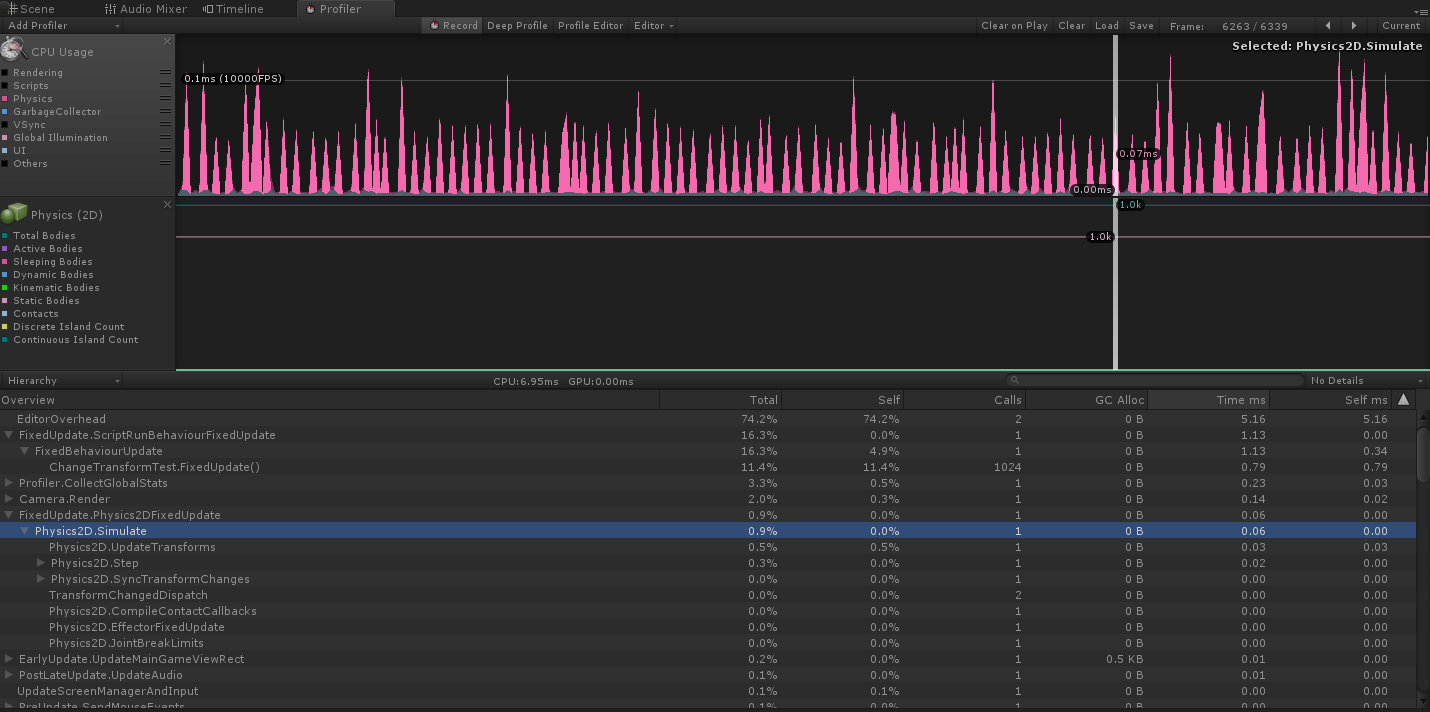The height and width of the screenshot is (712, 1430).
Task: Click the sort arrow in the header
Action: pyautogui.click(x=1403, y=399)
